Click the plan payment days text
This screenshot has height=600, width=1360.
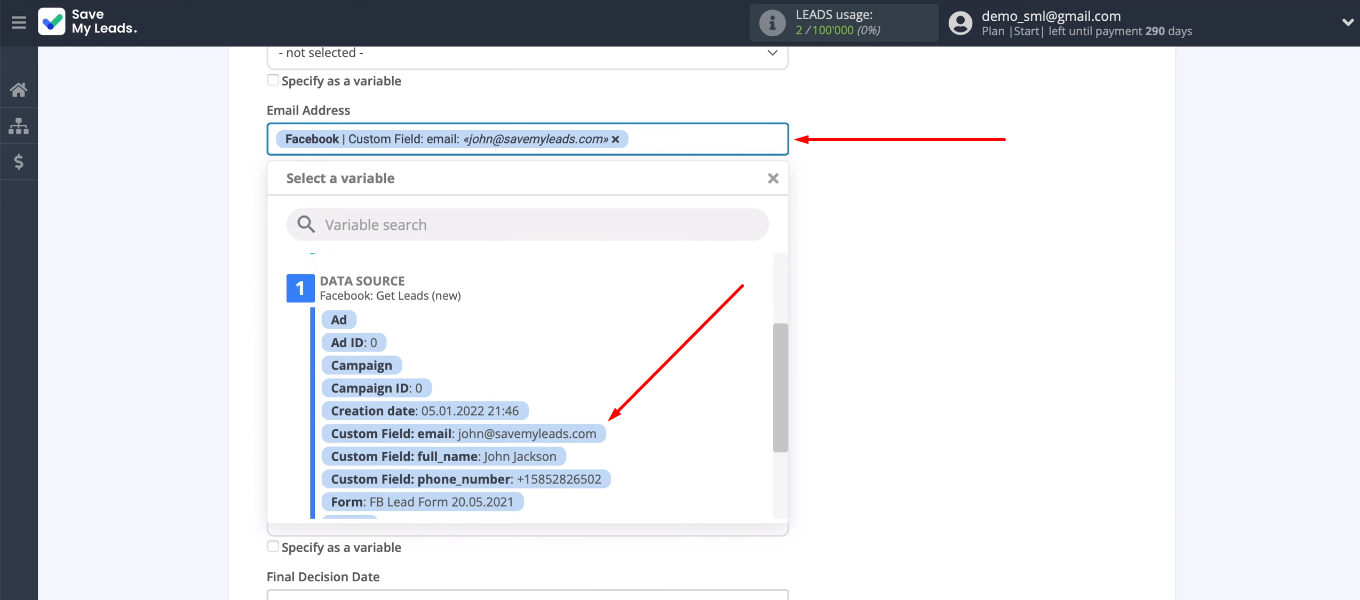1087,31
